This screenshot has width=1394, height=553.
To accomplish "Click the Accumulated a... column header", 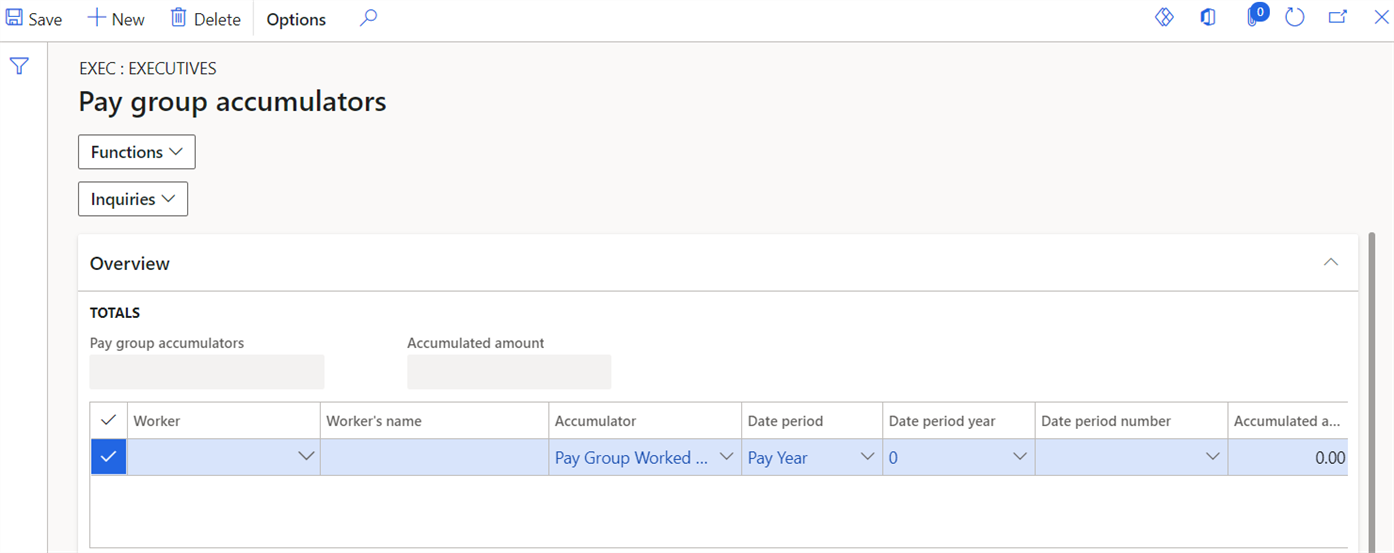I will [x=1288, y=421].
